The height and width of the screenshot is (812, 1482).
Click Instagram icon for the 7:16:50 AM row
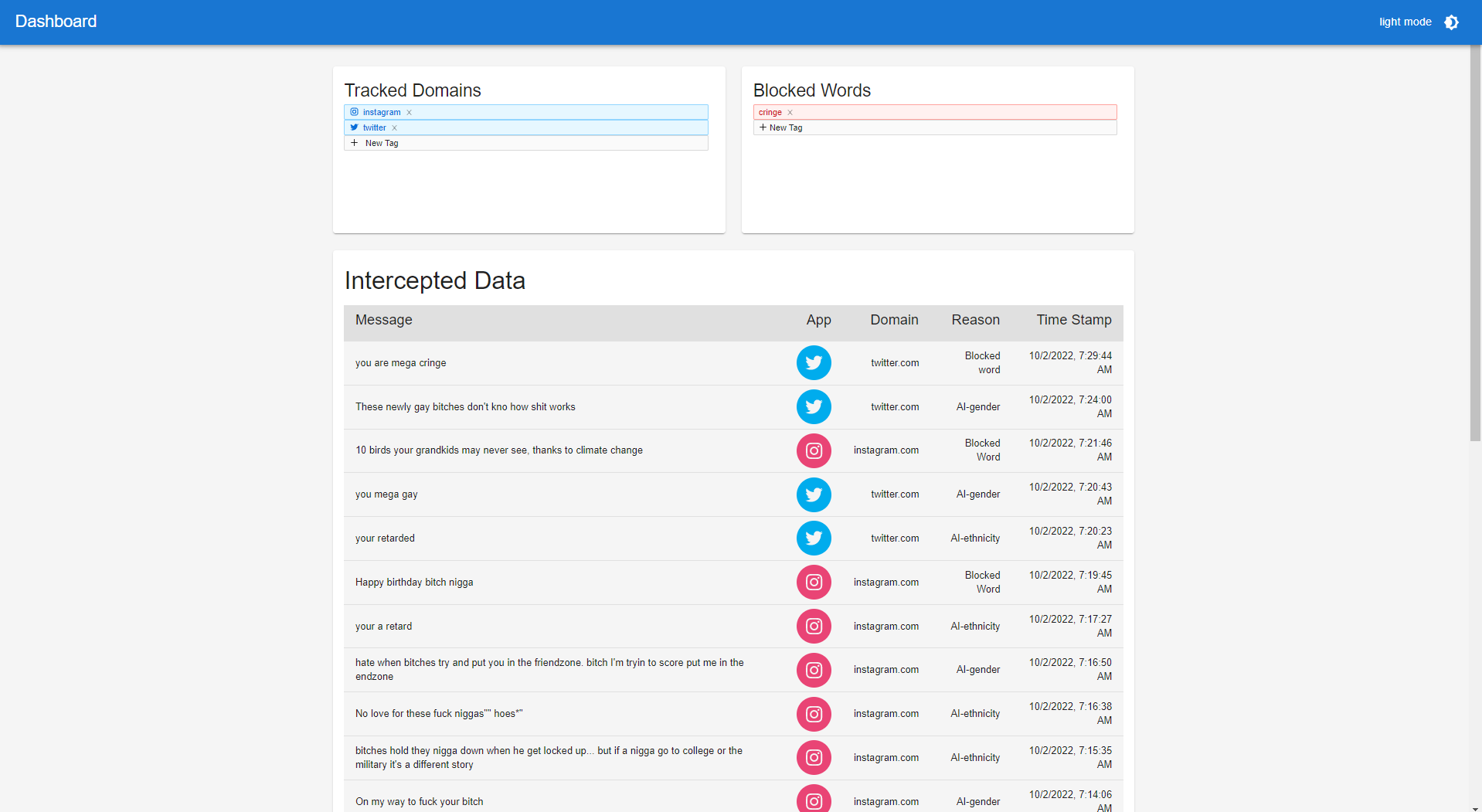point(814,670)
